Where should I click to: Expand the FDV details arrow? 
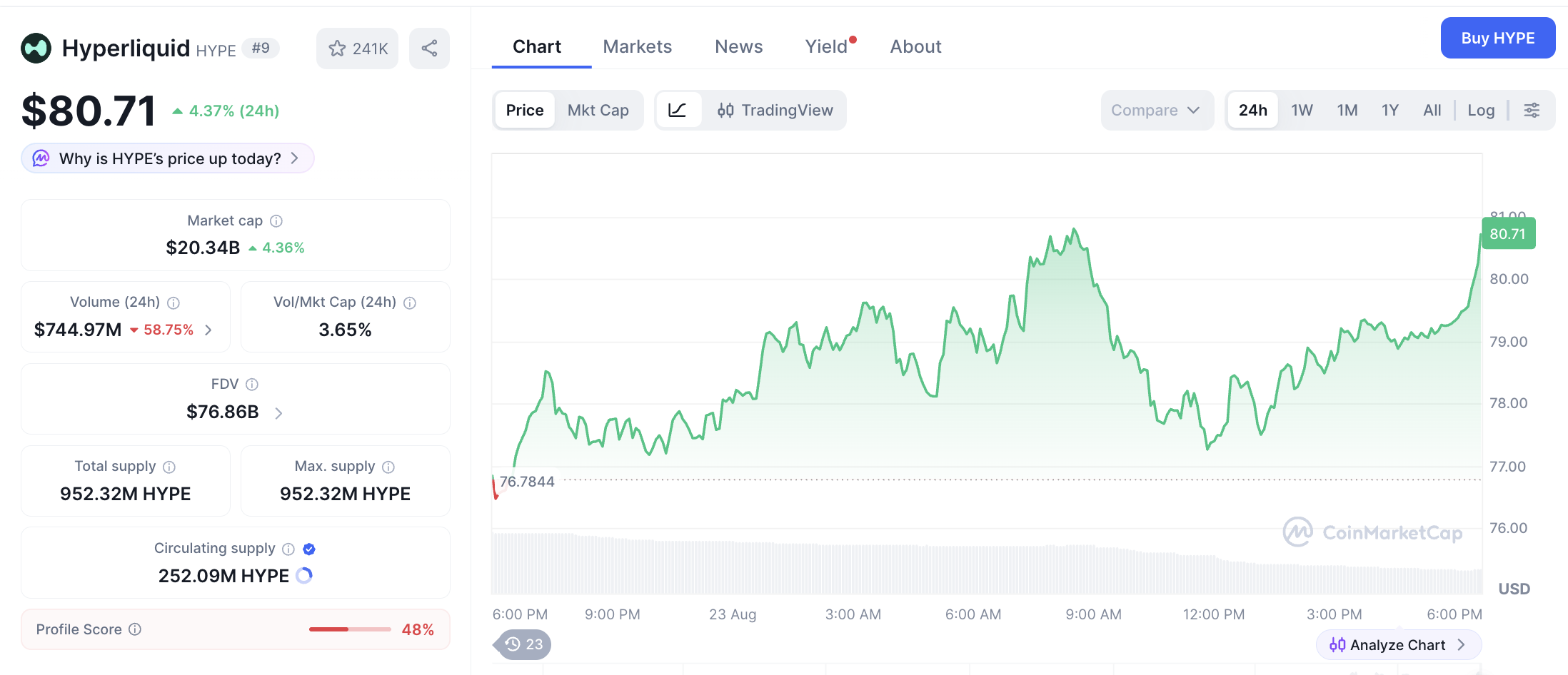click(x=278, y=412)
